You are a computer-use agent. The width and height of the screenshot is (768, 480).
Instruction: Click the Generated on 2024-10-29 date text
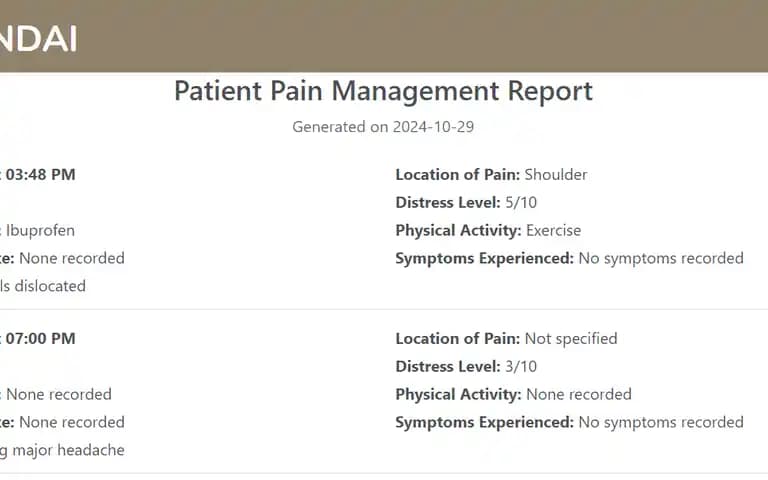coord(383,127)
